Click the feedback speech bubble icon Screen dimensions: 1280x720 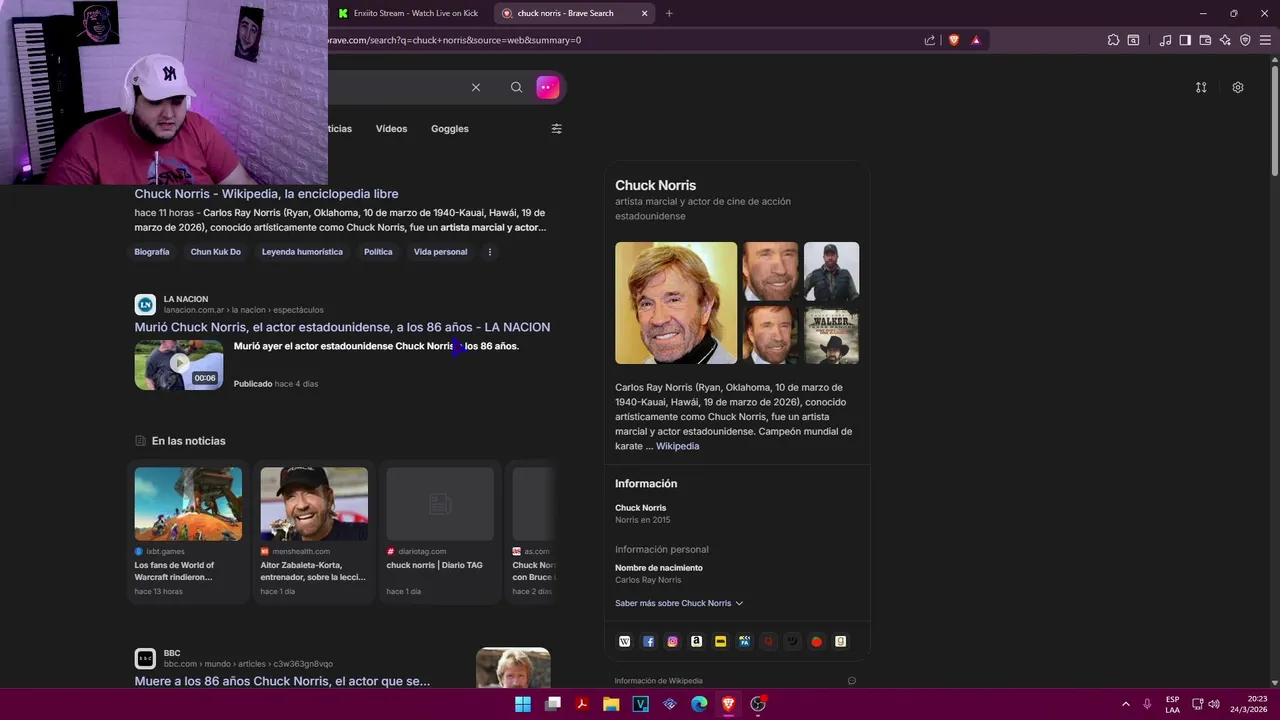pos(852,681)
